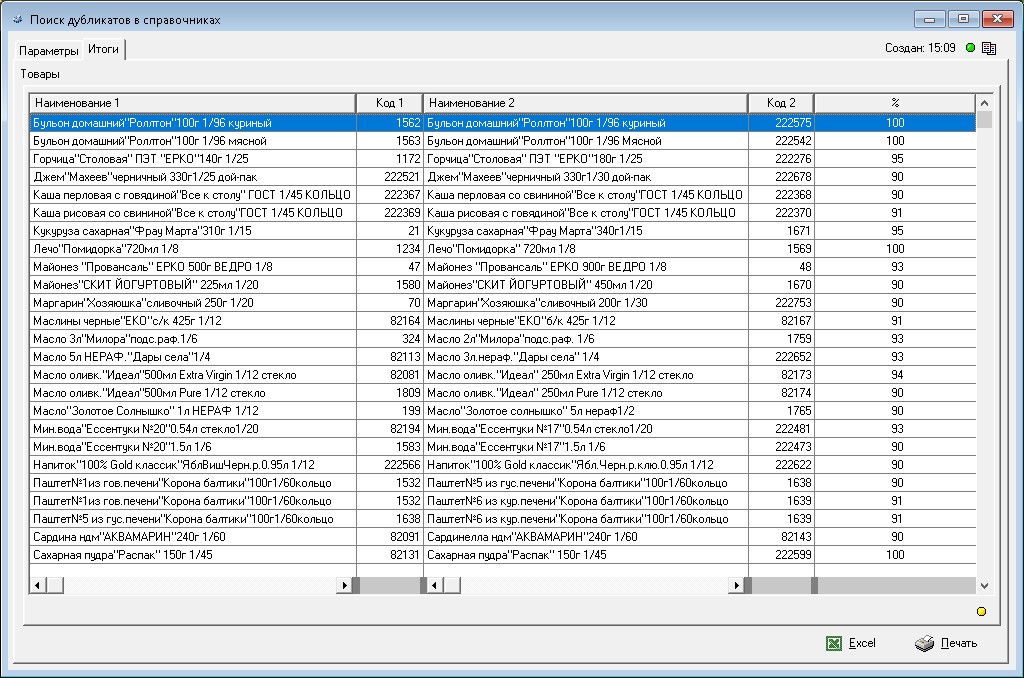The width and height of the screenshot is (1024, 678).
Task: Click the Код 1 column header
Action: pyautogui.click(x=389, y=103)
